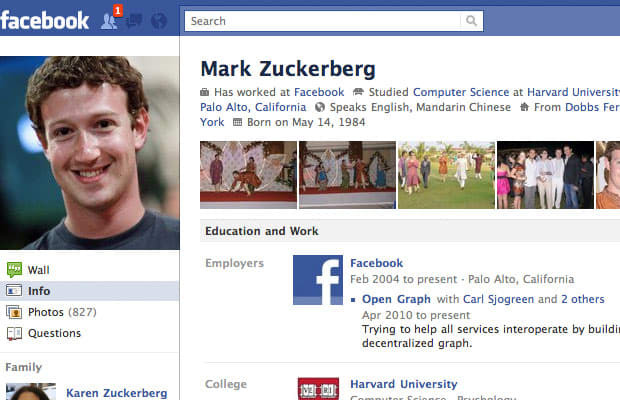Click the Facebook logo home link
The width and height of the screenshot is (620, 400).
point(44,21)
